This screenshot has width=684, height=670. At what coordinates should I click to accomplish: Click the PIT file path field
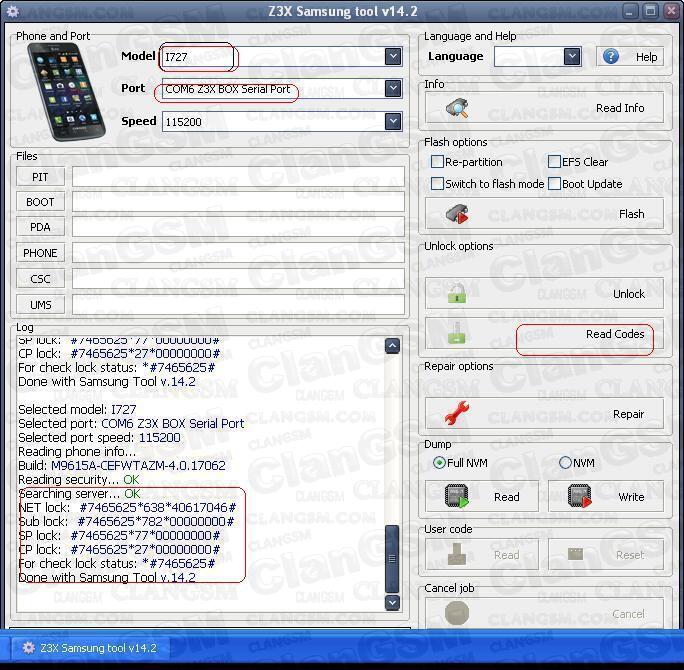tap(238, 177)
